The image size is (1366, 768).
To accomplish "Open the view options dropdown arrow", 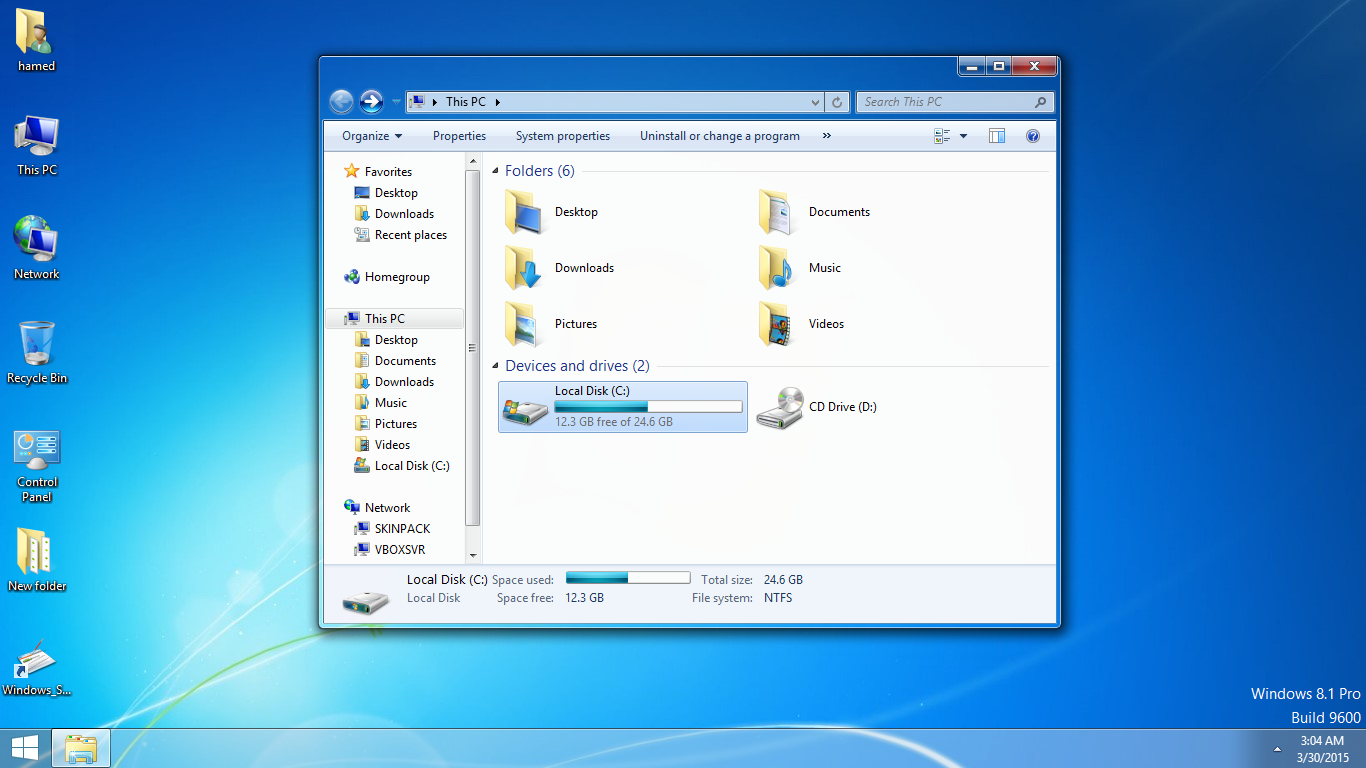I will tap(964, 136).
